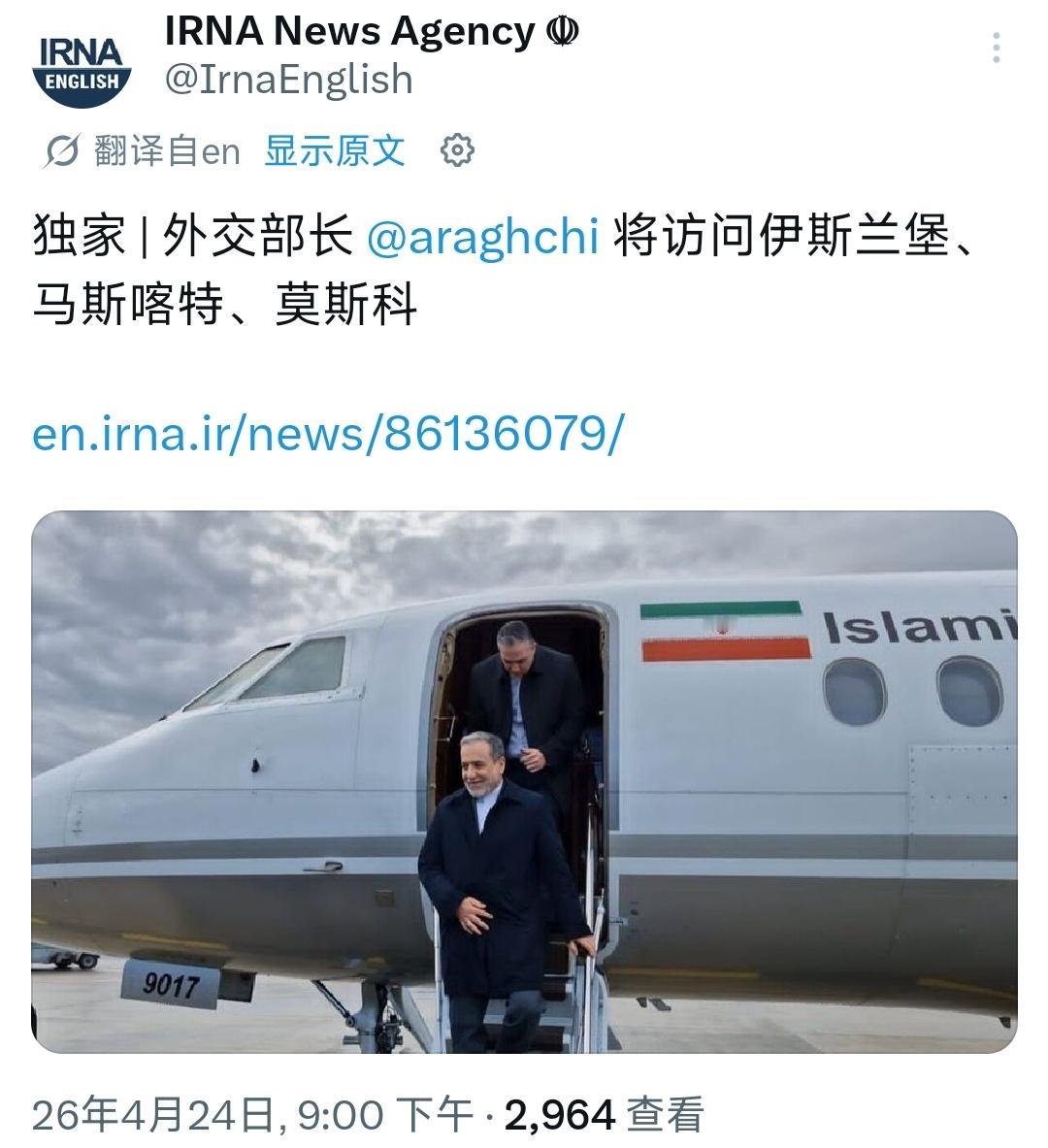Click the 2,964 查看 view count
Screen dimensions: 1048x1148
coord(605,1115)
